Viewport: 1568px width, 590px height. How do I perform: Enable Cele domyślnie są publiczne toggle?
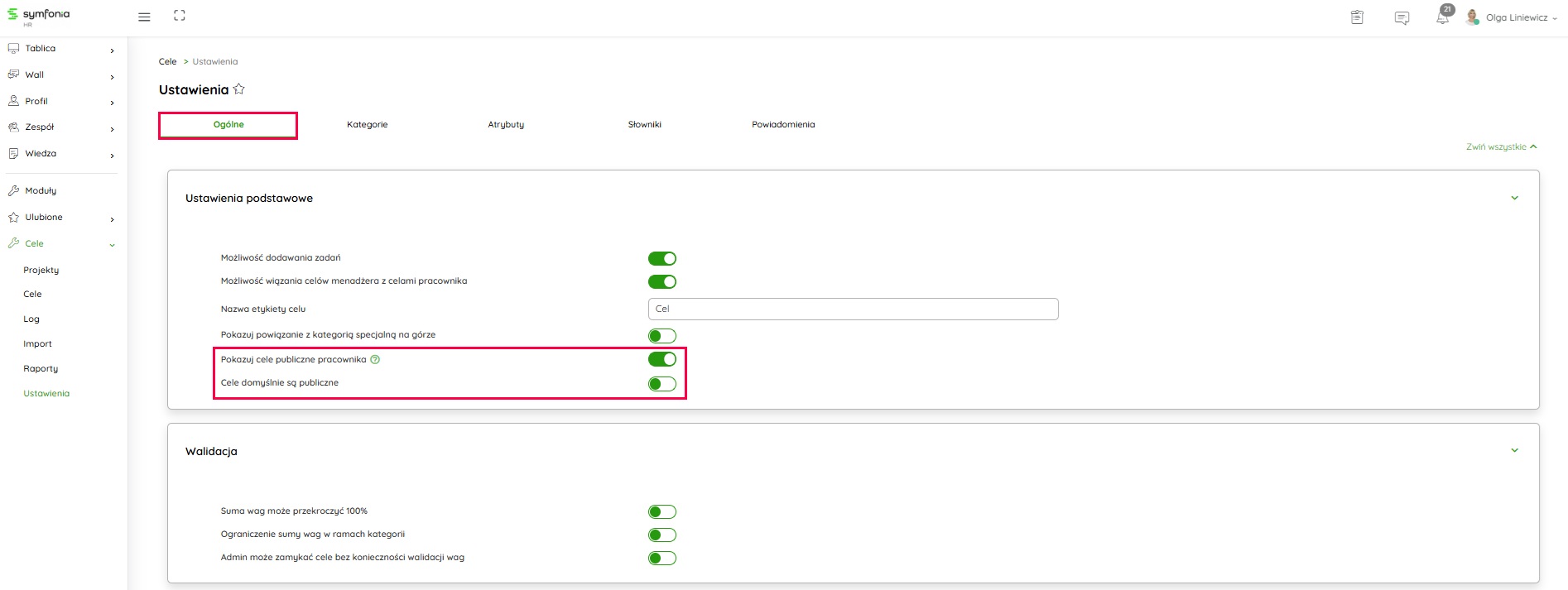[x=662, y=384]
